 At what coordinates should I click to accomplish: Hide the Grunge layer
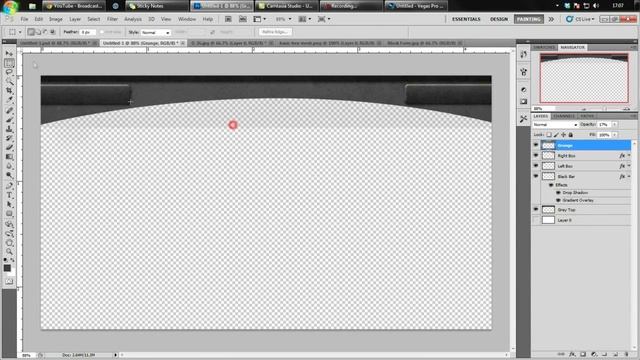pyautogui.click(x=536, y=145)
